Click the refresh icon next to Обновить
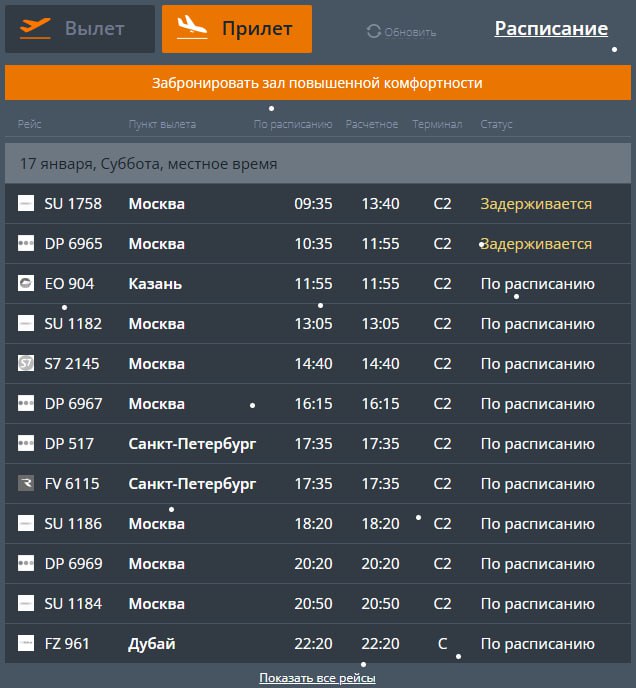Screen dimensions: 636x688 [374, 31]
